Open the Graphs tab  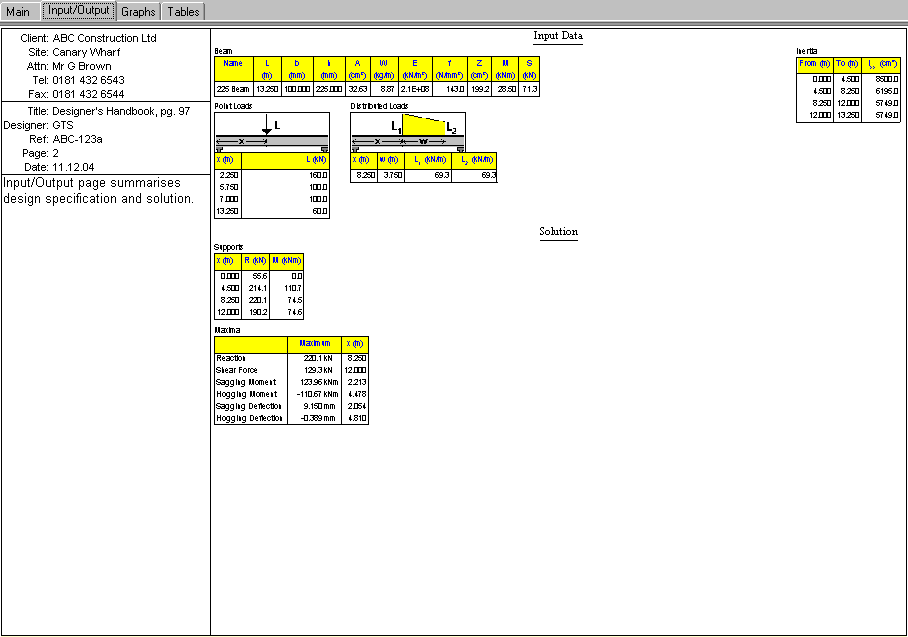[138, 12]
